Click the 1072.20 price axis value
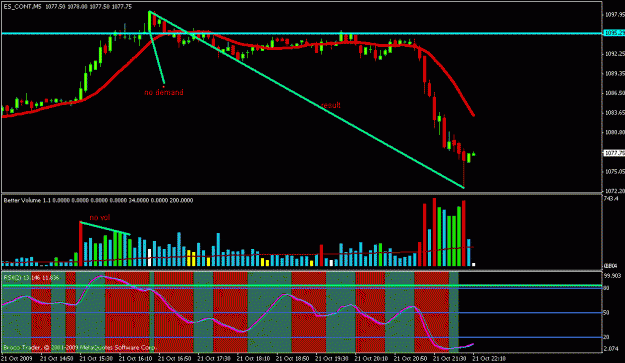 [x=615, y=191]
